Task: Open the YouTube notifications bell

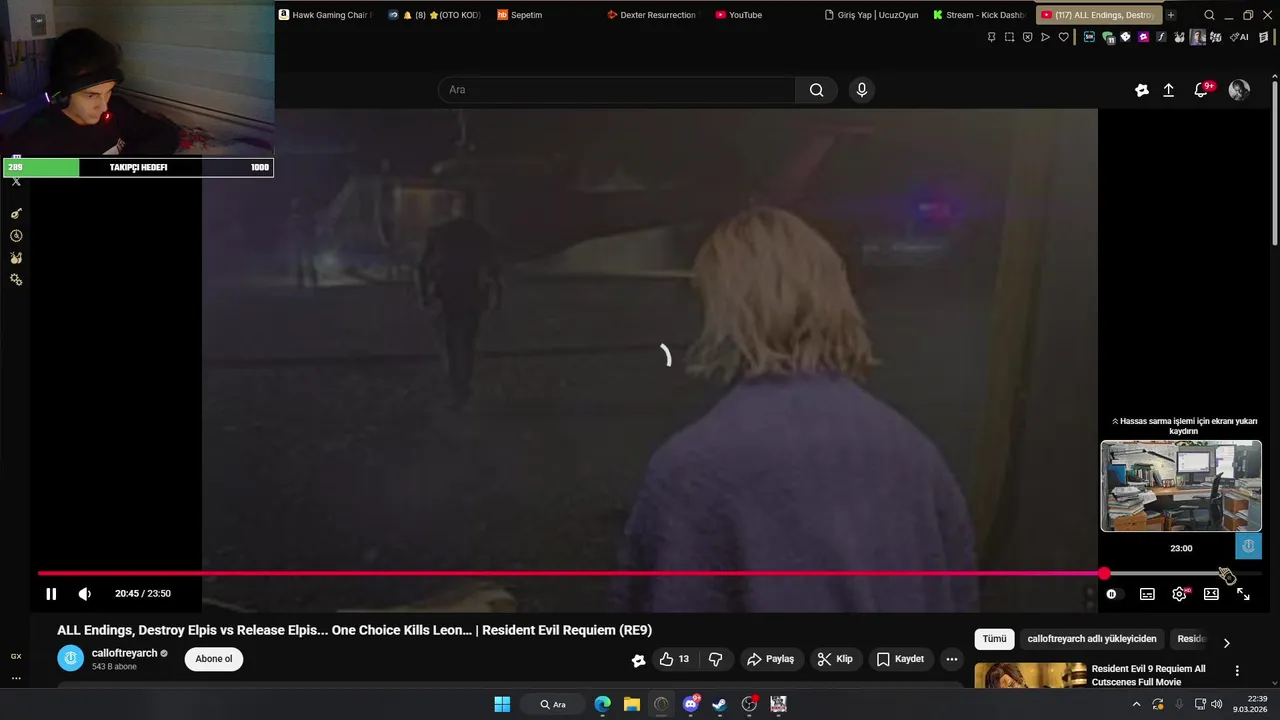Action: pos(1201,90)
